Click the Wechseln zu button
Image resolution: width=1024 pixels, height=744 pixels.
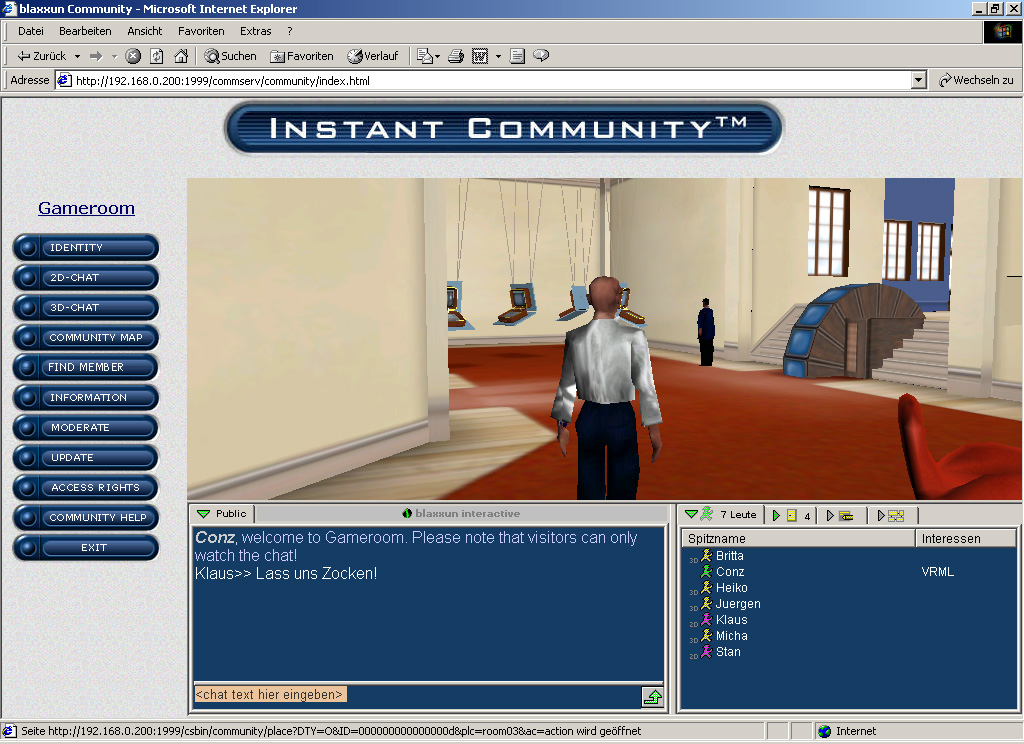click(976, 80)
